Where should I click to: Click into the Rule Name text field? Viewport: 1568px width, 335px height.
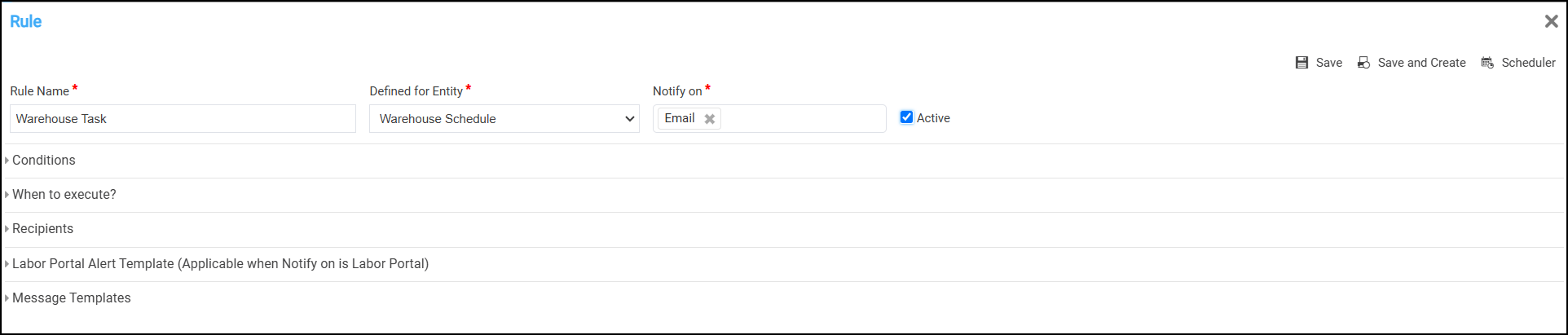(x=183, y=119)
